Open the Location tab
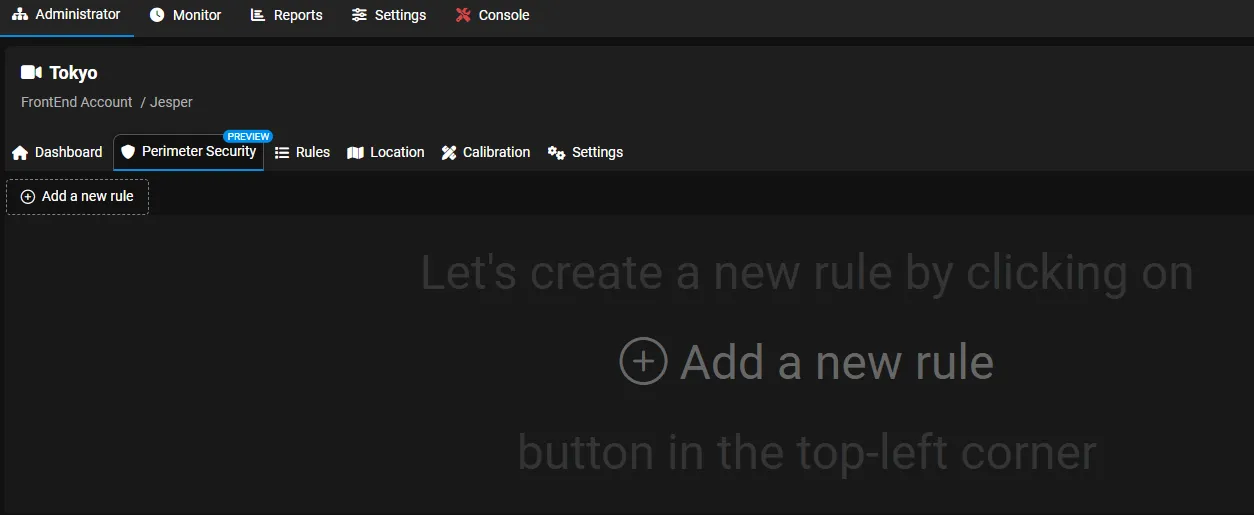The width and height of the screenshot is (1254, 515). (x=385, y=152)
